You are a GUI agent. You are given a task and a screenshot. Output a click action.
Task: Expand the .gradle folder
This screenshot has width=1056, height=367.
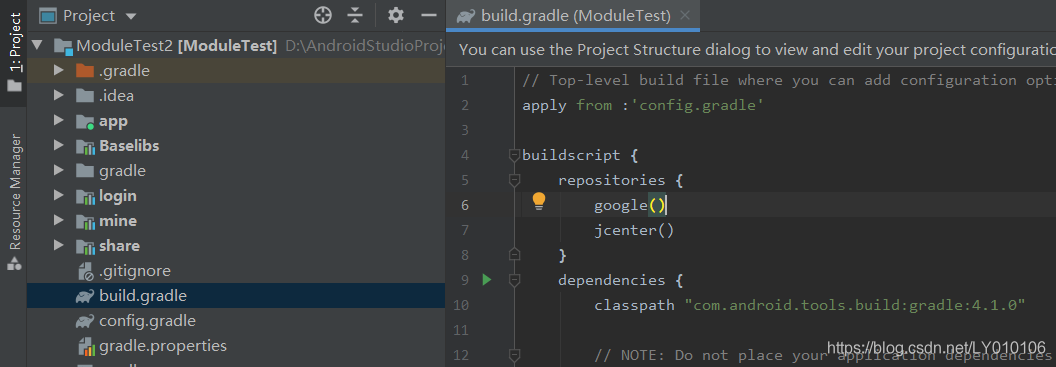59,71
